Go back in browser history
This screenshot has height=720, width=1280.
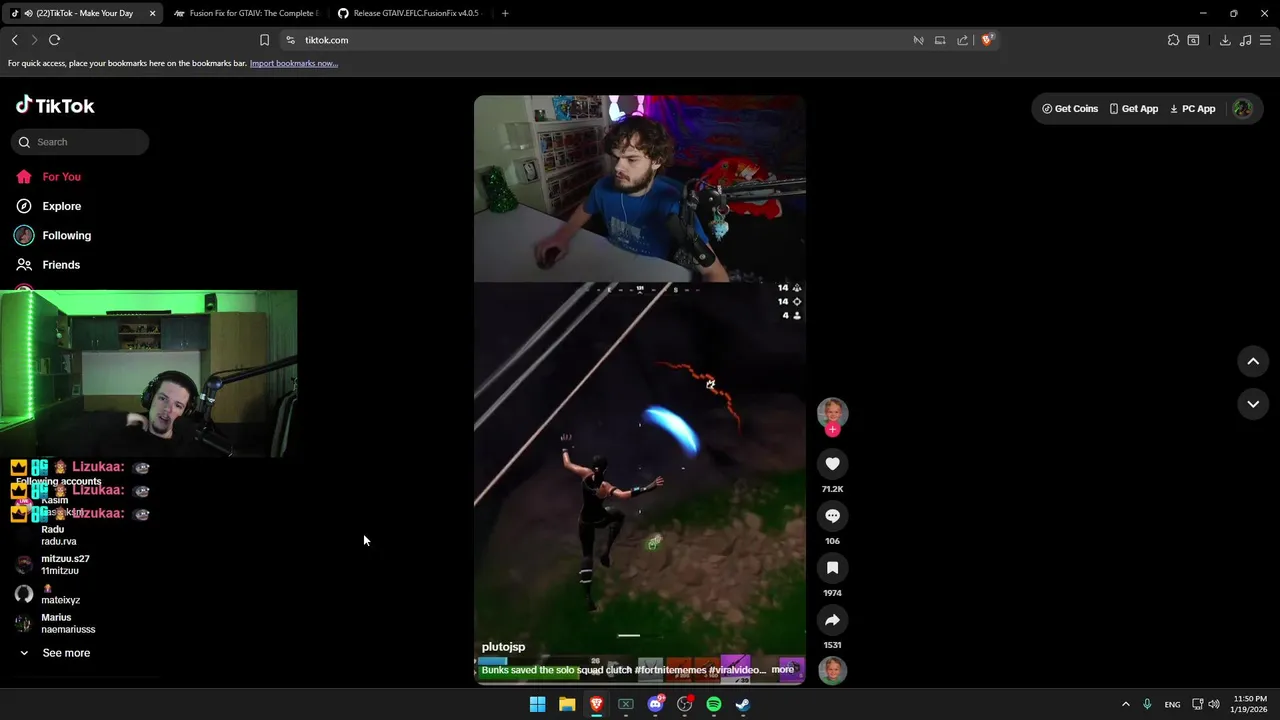pos(14,40)
